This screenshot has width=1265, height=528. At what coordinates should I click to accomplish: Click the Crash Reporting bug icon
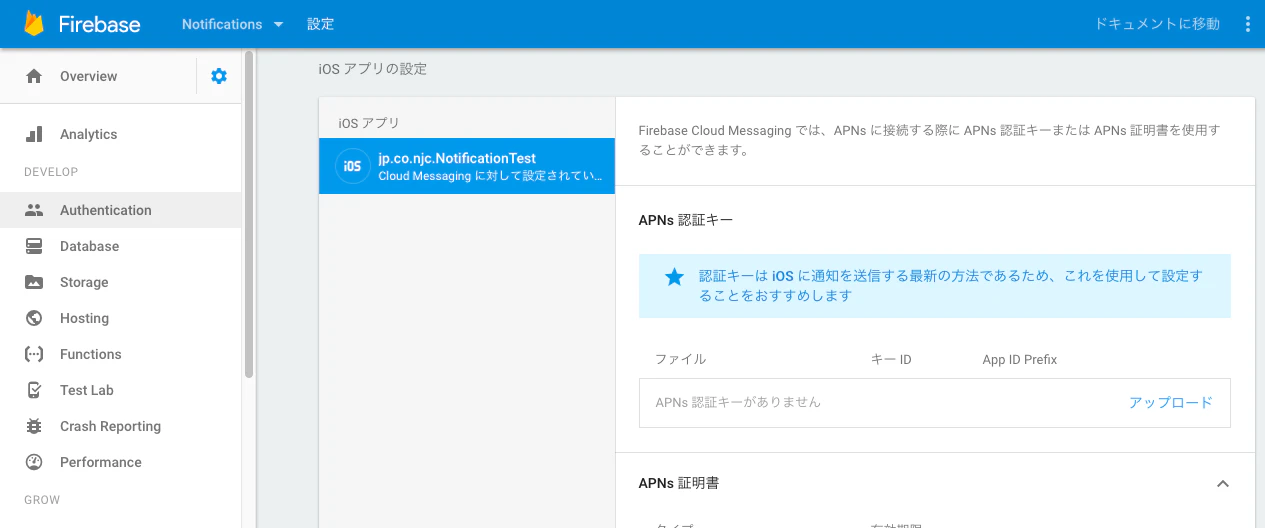pyautogui.click(x=34, y=426)
